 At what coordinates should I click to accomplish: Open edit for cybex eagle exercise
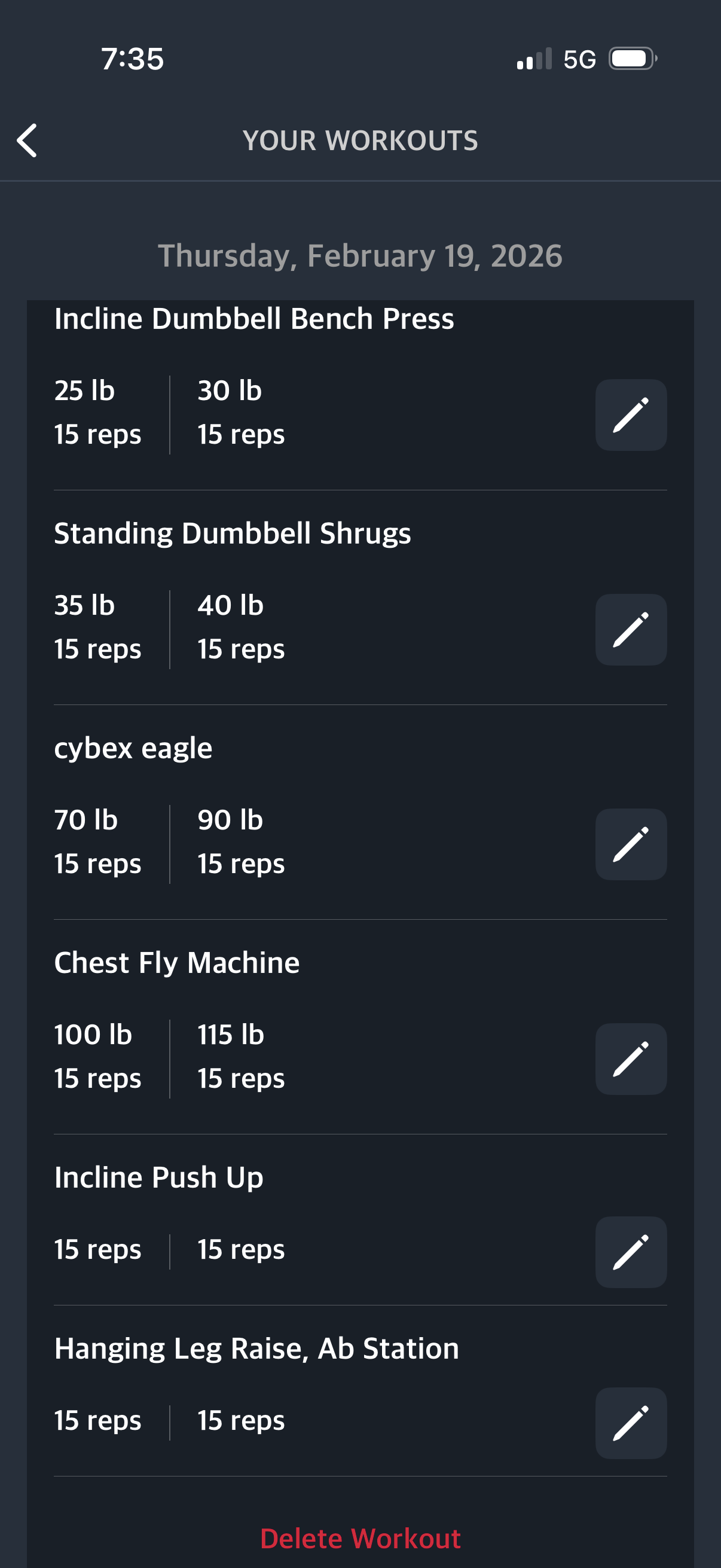(x=630, y=844)
